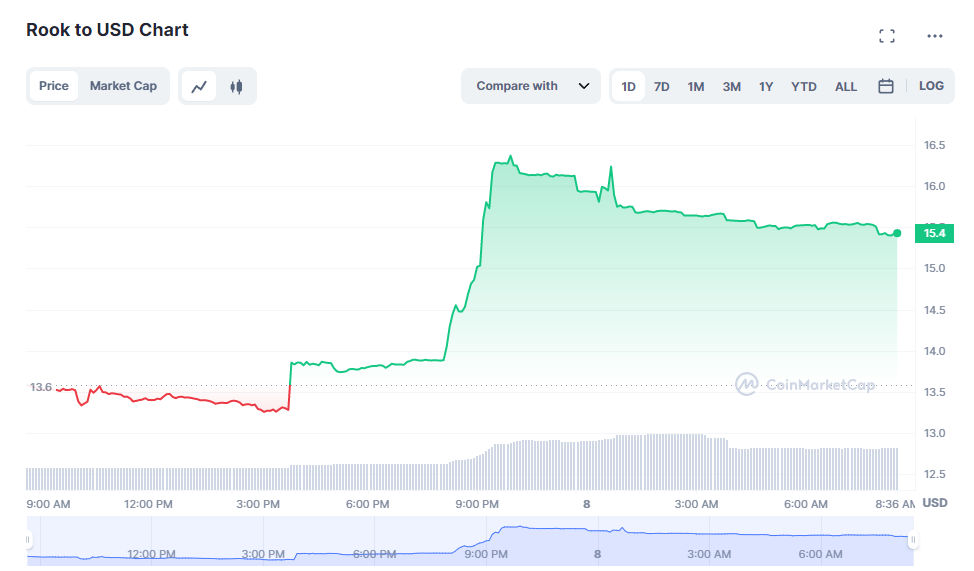Display the 1Y time range

(765, 87)
